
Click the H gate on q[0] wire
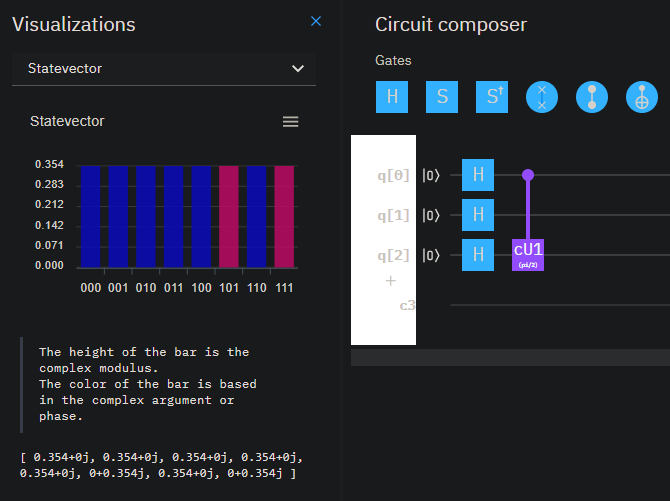(x=478, y=175)
